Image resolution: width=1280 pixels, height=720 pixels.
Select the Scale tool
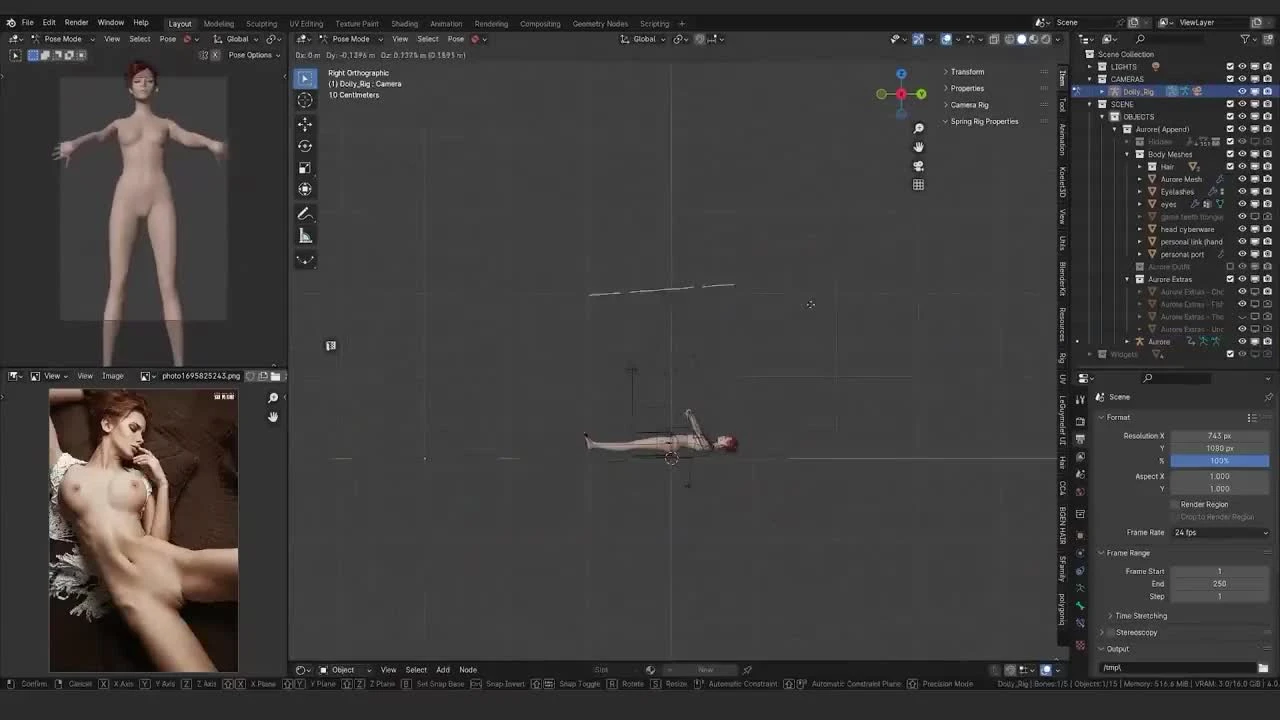[305, 167]
